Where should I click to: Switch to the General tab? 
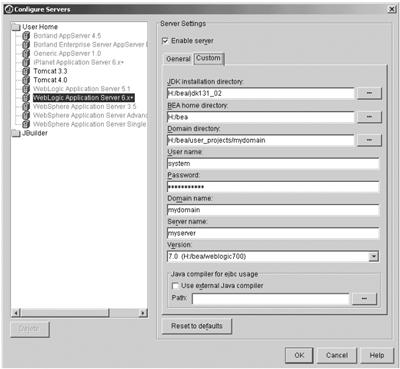pyautogui.click(x=178, y=59)
